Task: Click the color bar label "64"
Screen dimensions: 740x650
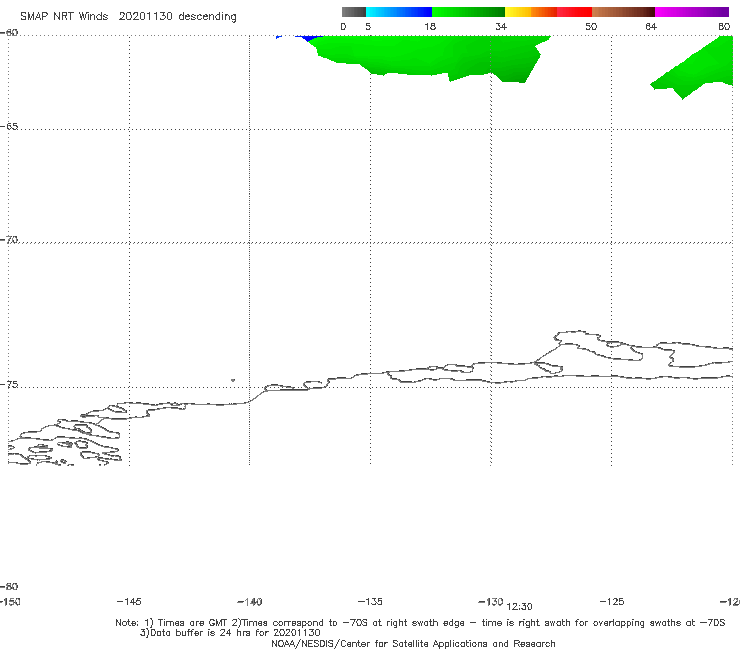Action: tap(651, 27)
